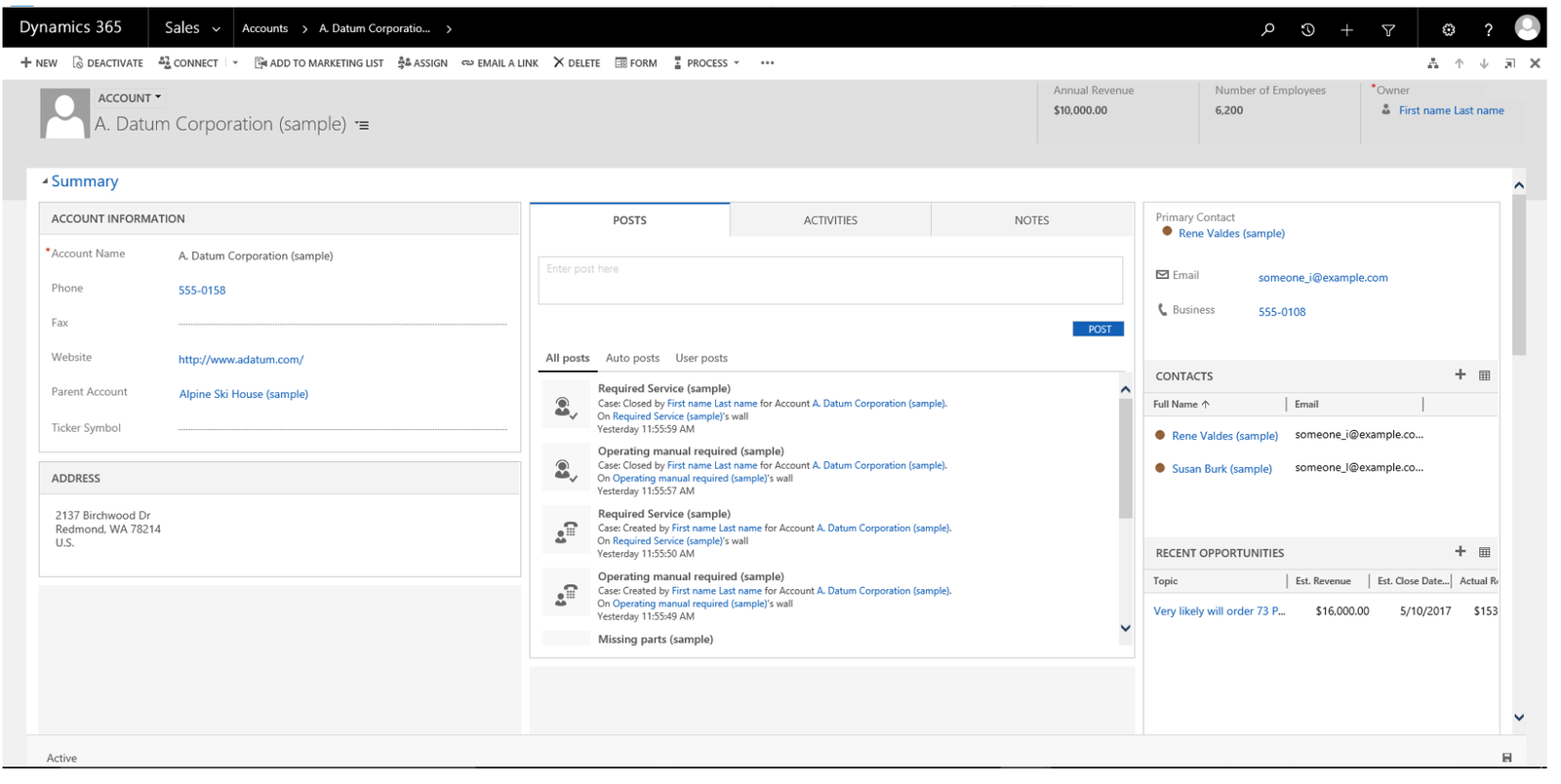Click the quick create plus icon
Viewport: 1561px width, 784px height.
(x=1346, y=30)
